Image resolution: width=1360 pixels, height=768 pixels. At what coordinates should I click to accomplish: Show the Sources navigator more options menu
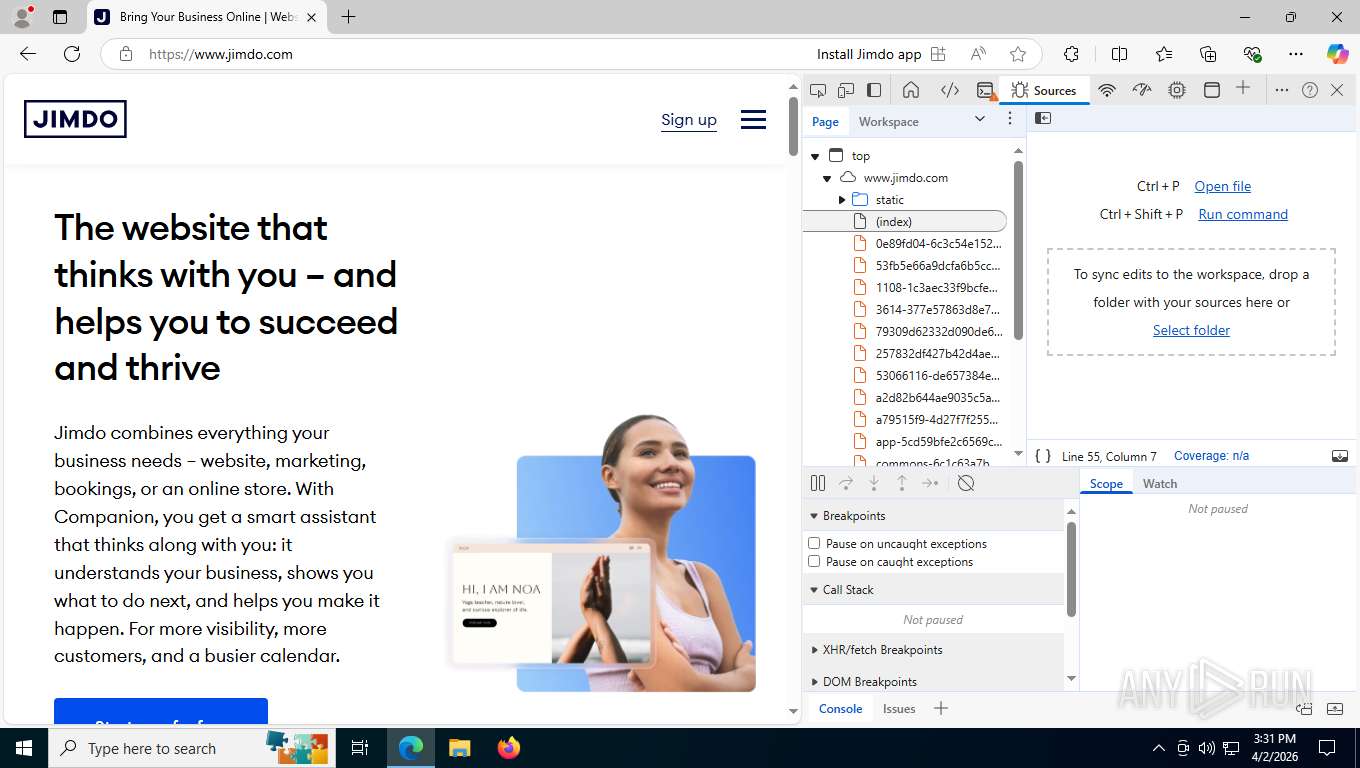(1010, 119)
